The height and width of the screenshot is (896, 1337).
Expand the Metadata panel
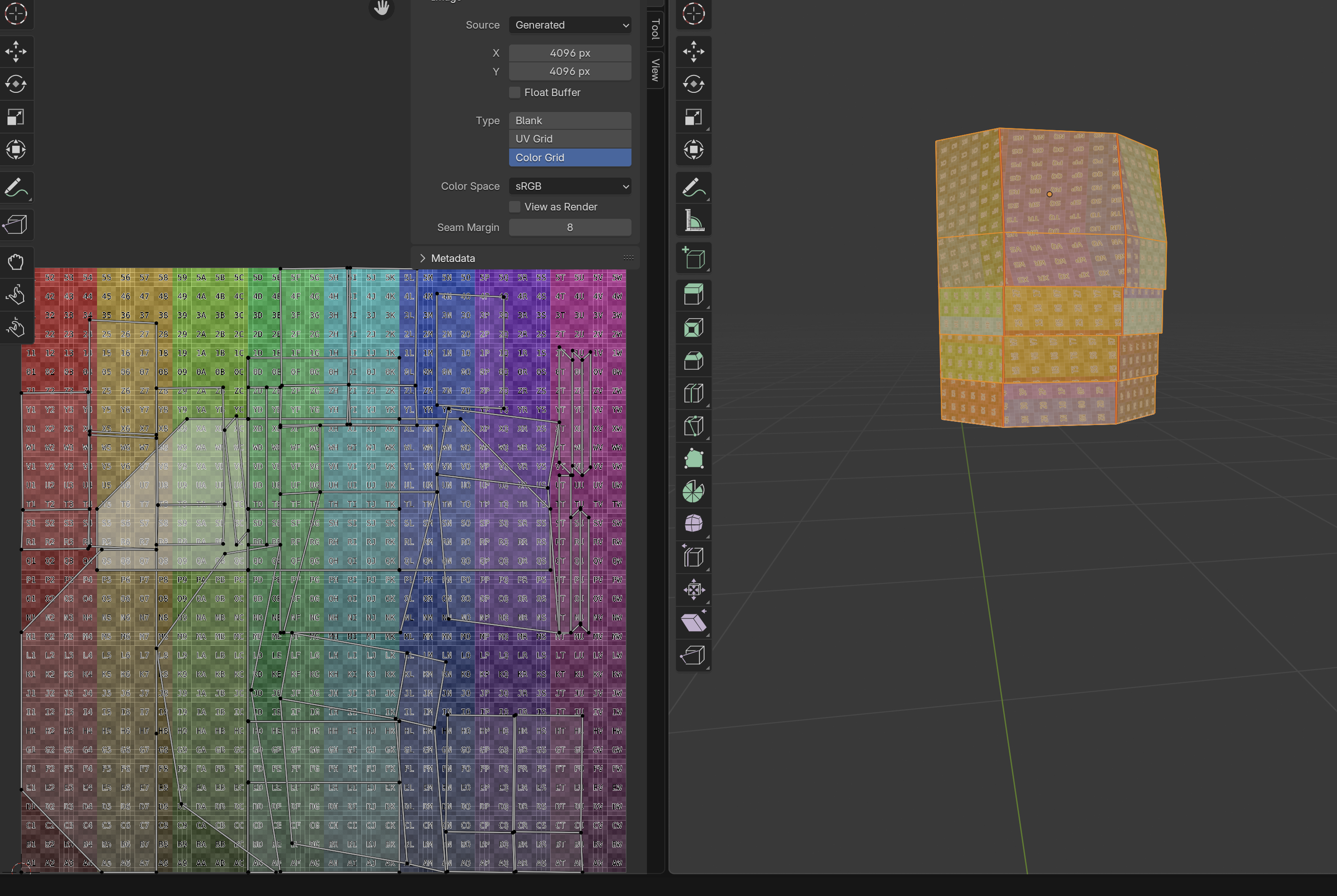[422, 258]
